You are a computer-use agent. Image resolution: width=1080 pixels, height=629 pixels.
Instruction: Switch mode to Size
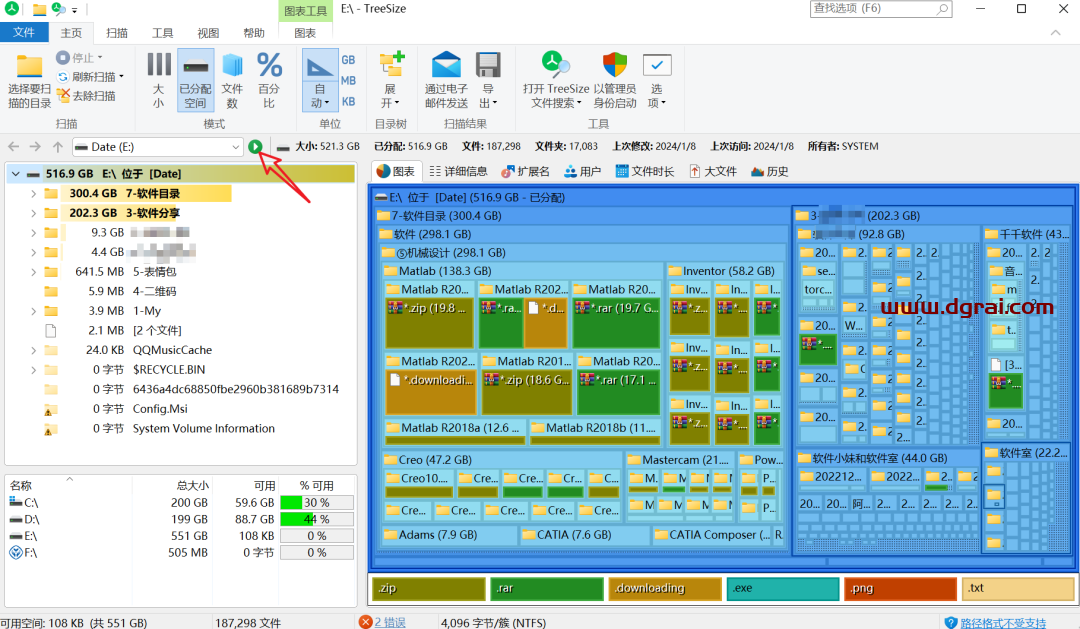(x=158, y=80)
